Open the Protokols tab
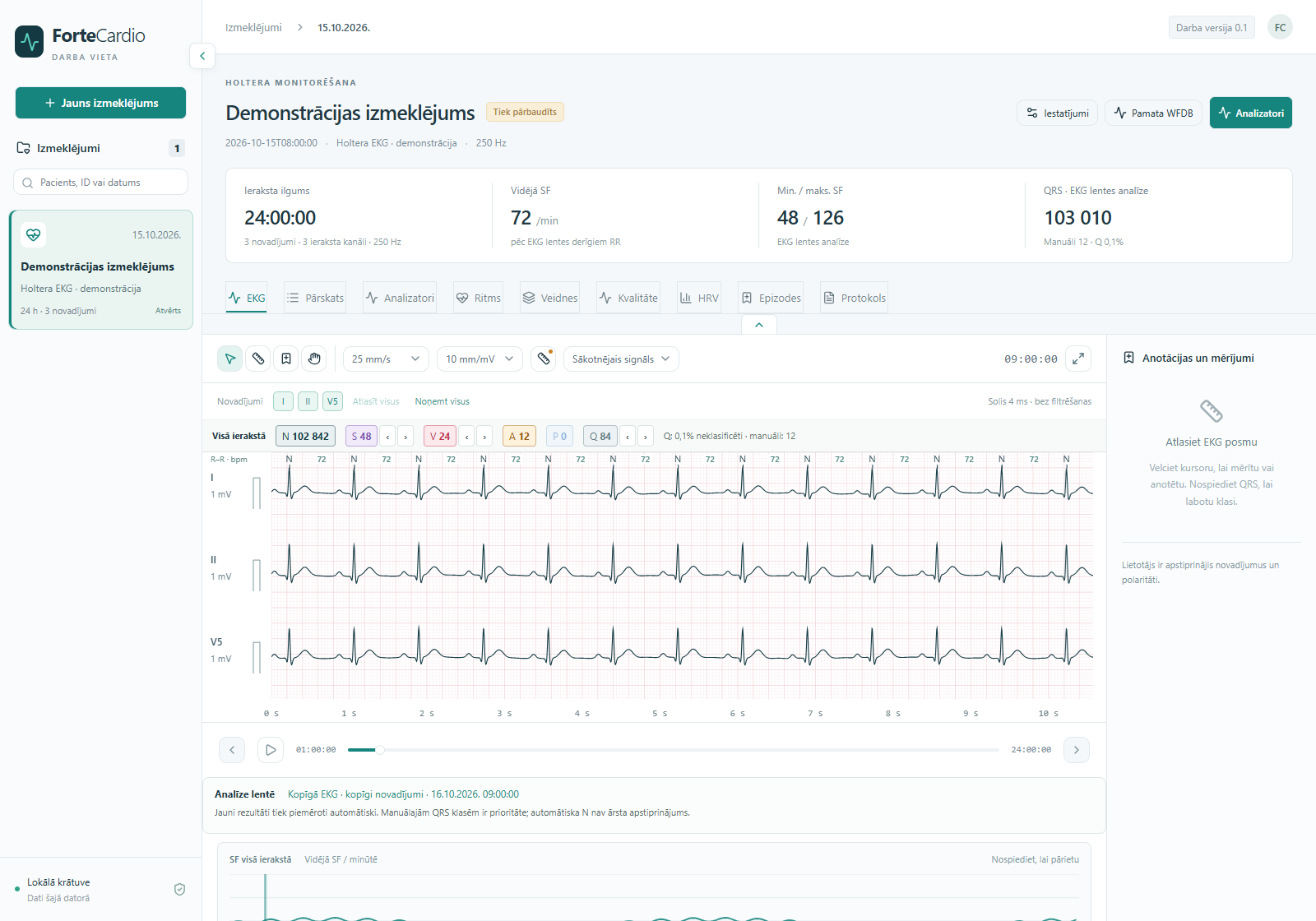The height and width of the screenshot is (921, 1316). pos(855,298)
